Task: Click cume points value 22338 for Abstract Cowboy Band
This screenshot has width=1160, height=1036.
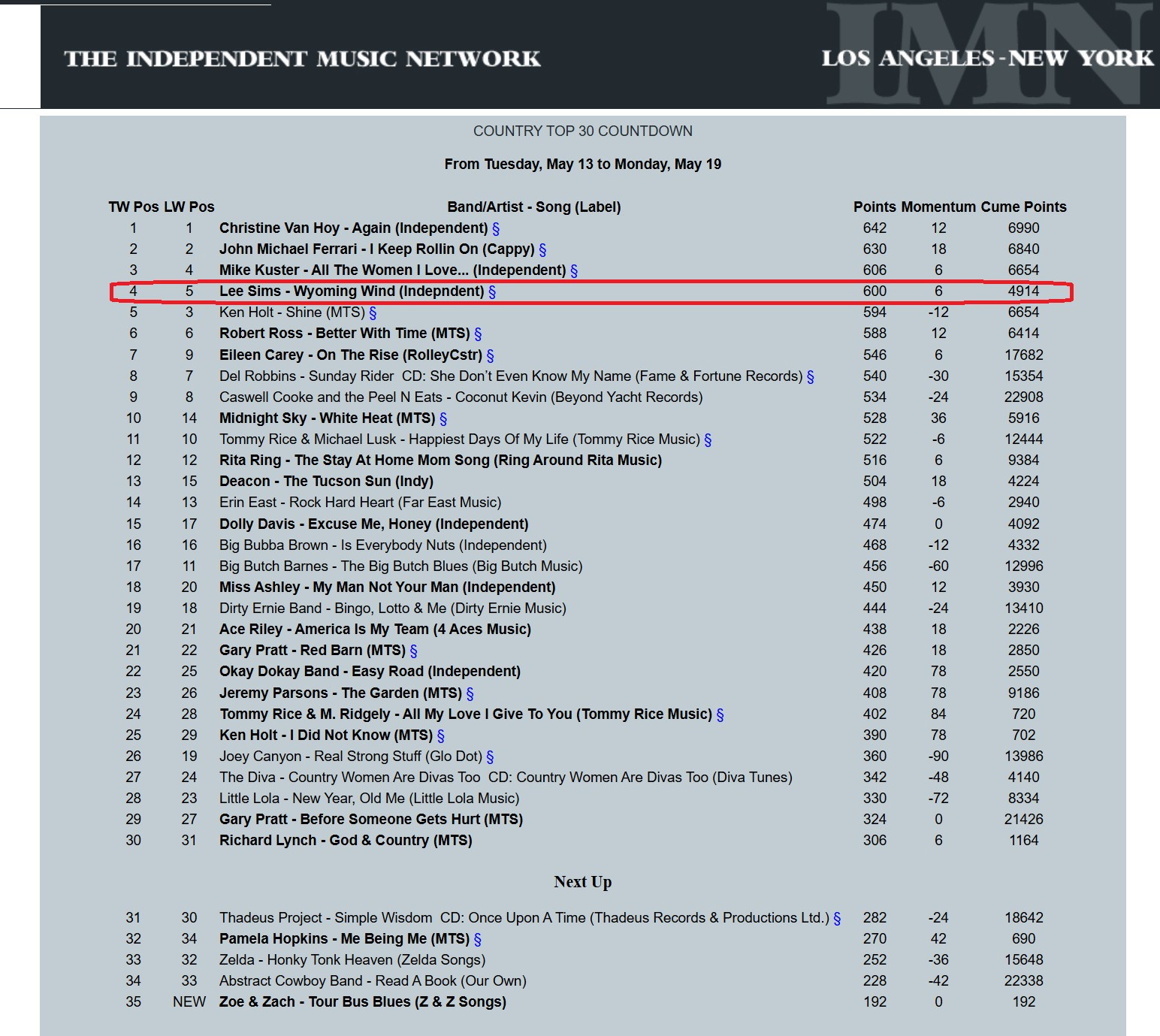Action: (1023, 981)
